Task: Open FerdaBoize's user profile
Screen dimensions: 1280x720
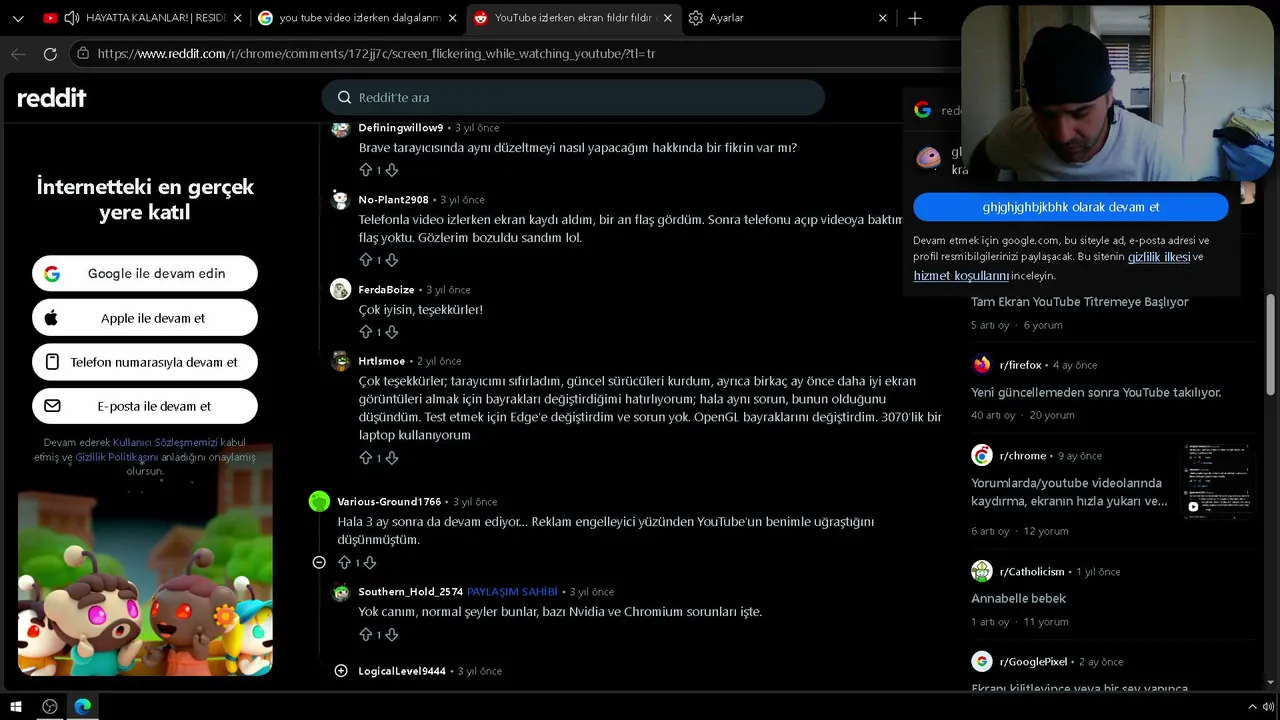Action: point(386,290)
